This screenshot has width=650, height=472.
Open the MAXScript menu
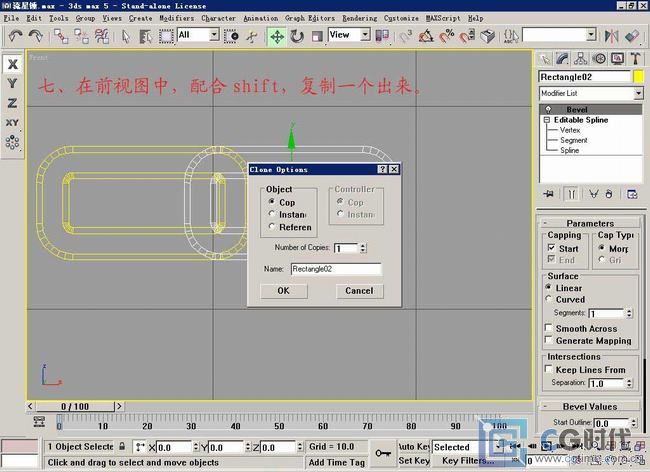pos(443,18)
